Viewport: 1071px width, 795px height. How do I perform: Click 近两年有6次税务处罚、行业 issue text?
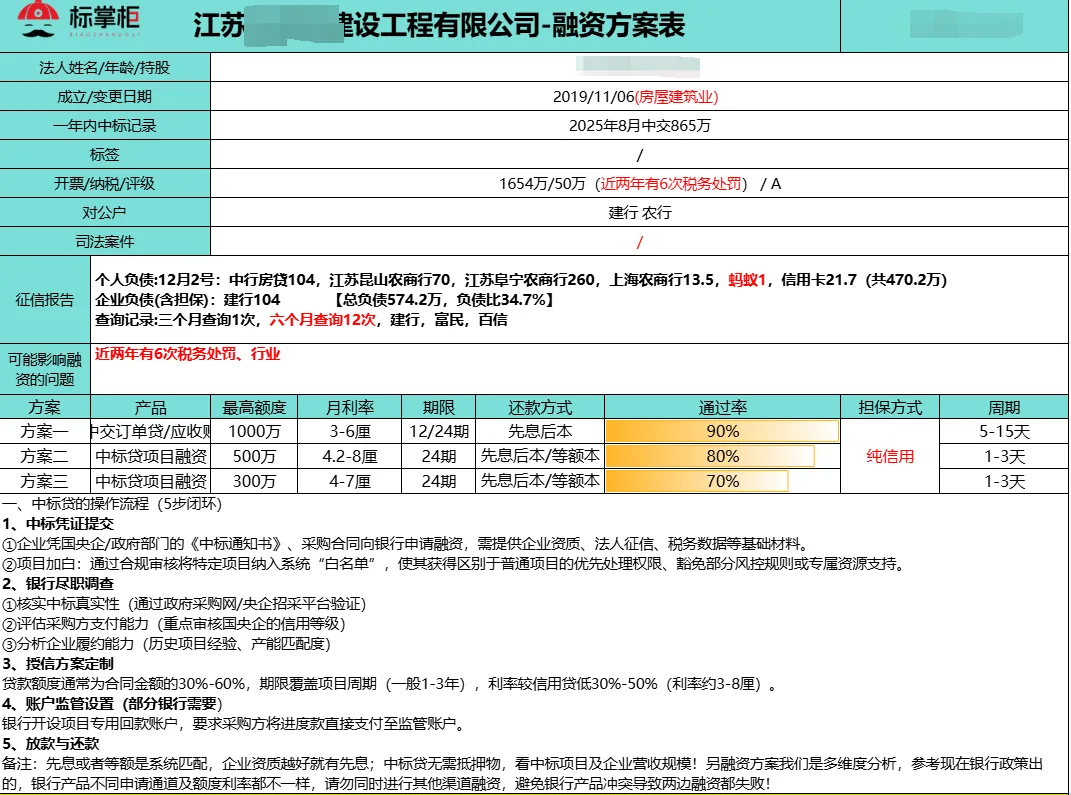187,354
